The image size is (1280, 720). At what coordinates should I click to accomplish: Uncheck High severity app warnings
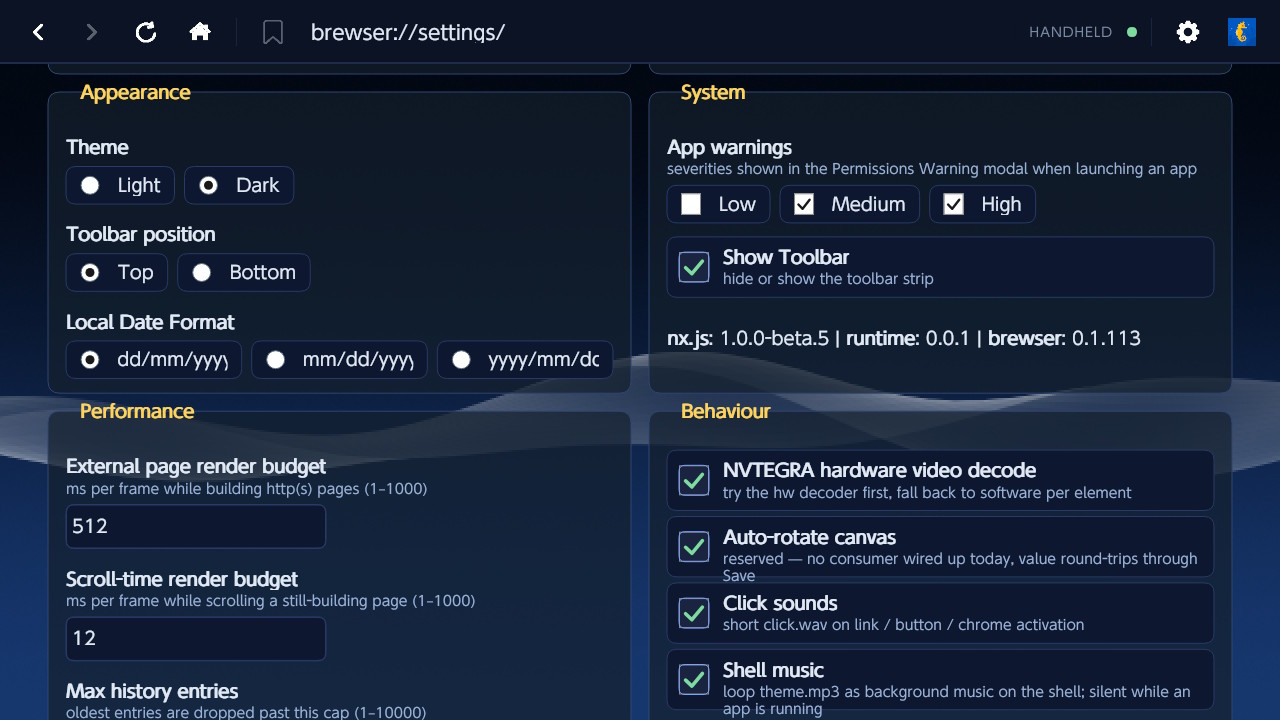pyautogui.click(x=982, y=204)
